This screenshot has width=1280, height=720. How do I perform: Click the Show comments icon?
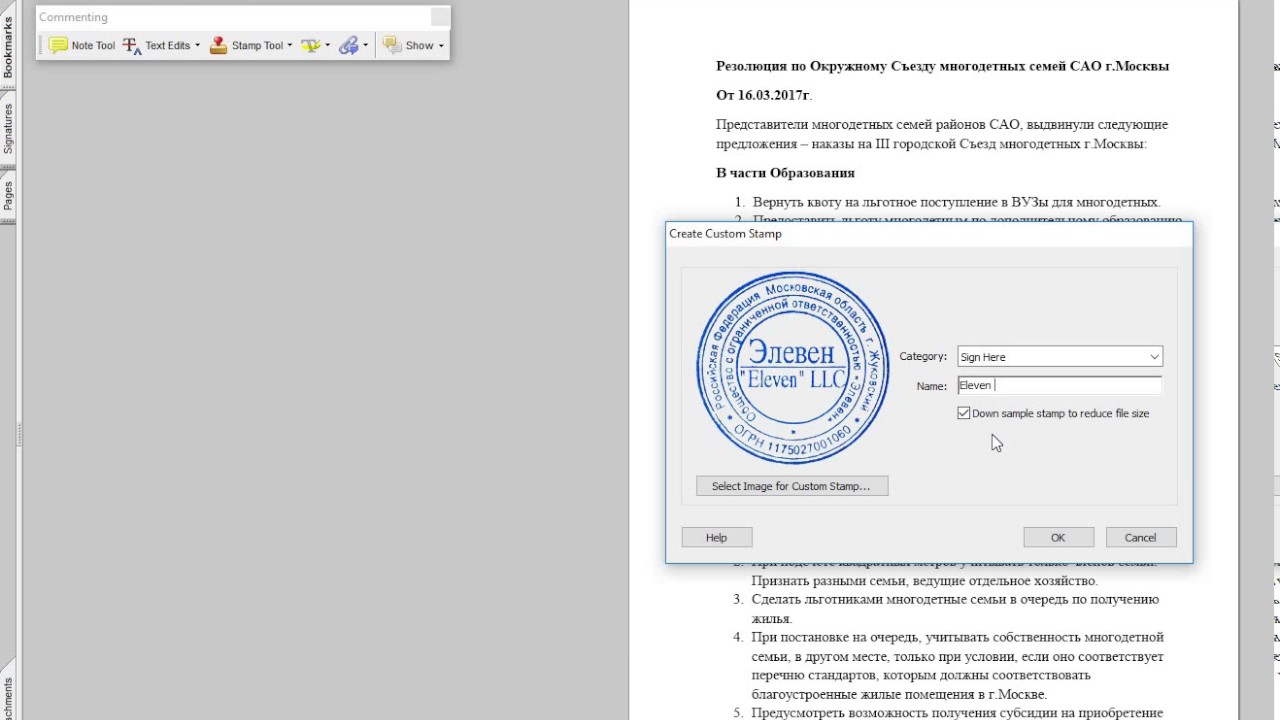(392, 45)
